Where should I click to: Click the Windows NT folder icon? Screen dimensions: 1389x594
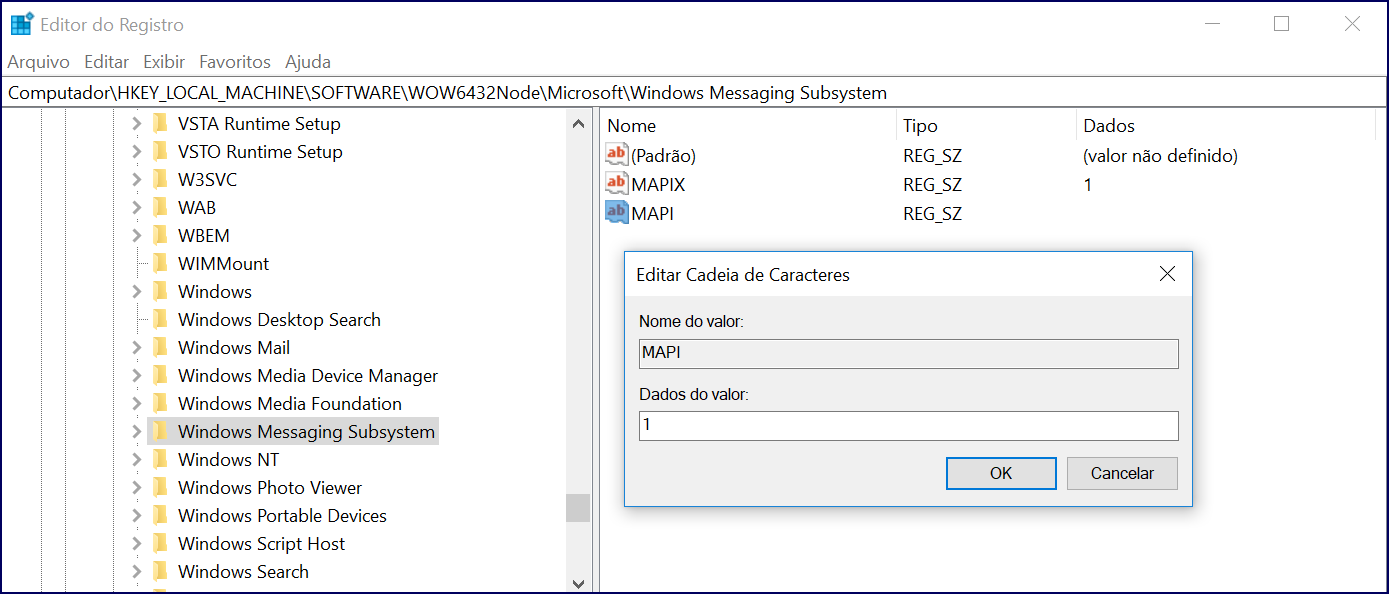pyautogui.click(x=160, y=460)
